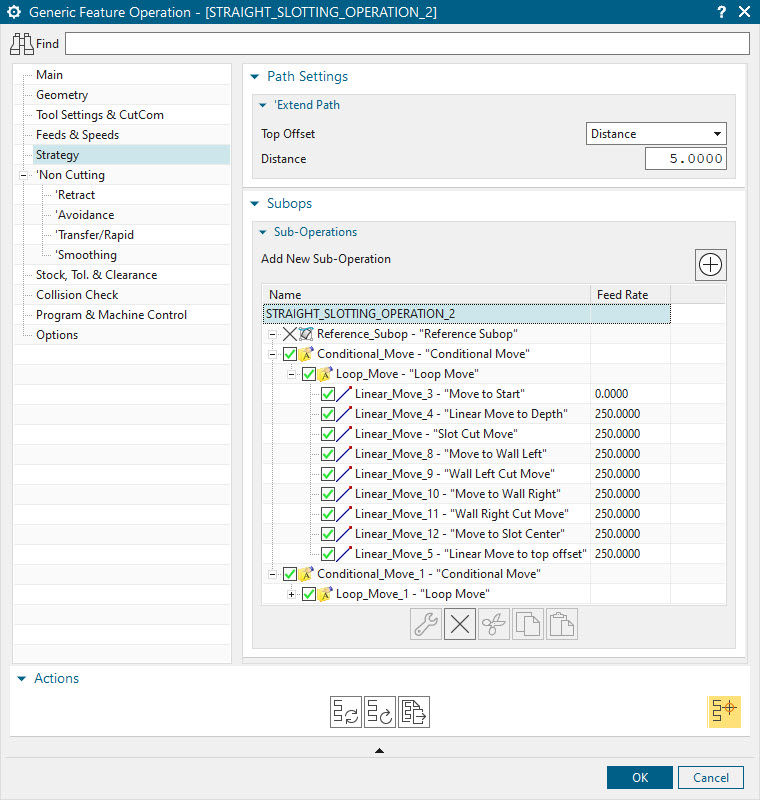
Task: Click the scissors cut icon
Action: point(494,624)
